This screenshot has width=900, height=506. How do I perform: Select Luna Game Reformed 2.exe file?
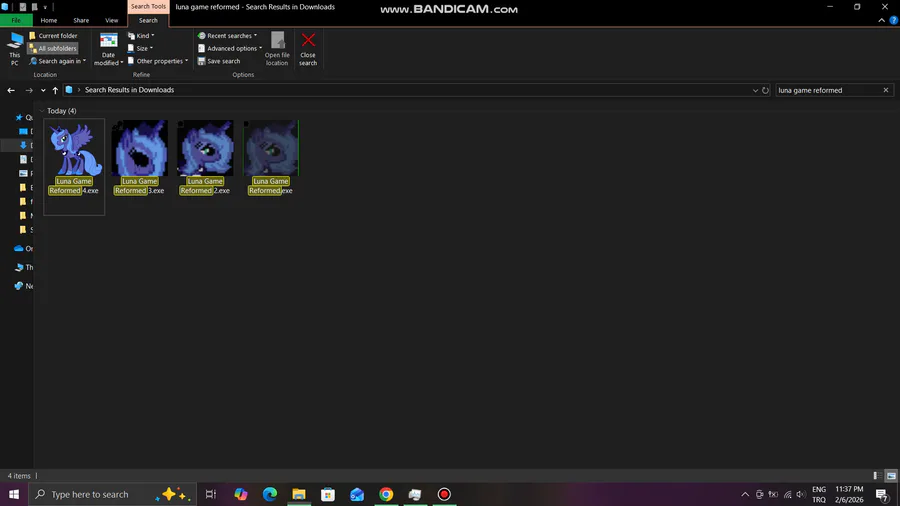[x=205, y=158]
